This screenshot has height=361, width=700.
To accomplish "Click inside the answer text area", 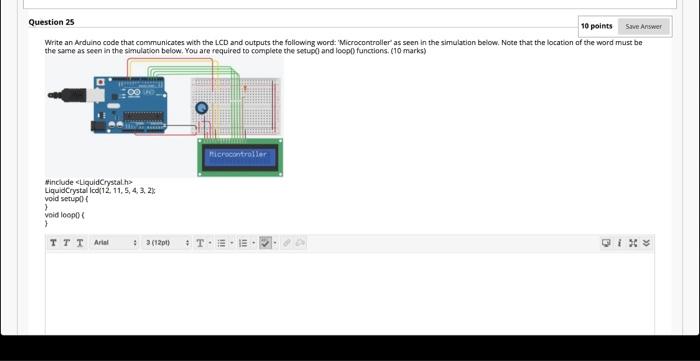I will (x=350, y=293).
